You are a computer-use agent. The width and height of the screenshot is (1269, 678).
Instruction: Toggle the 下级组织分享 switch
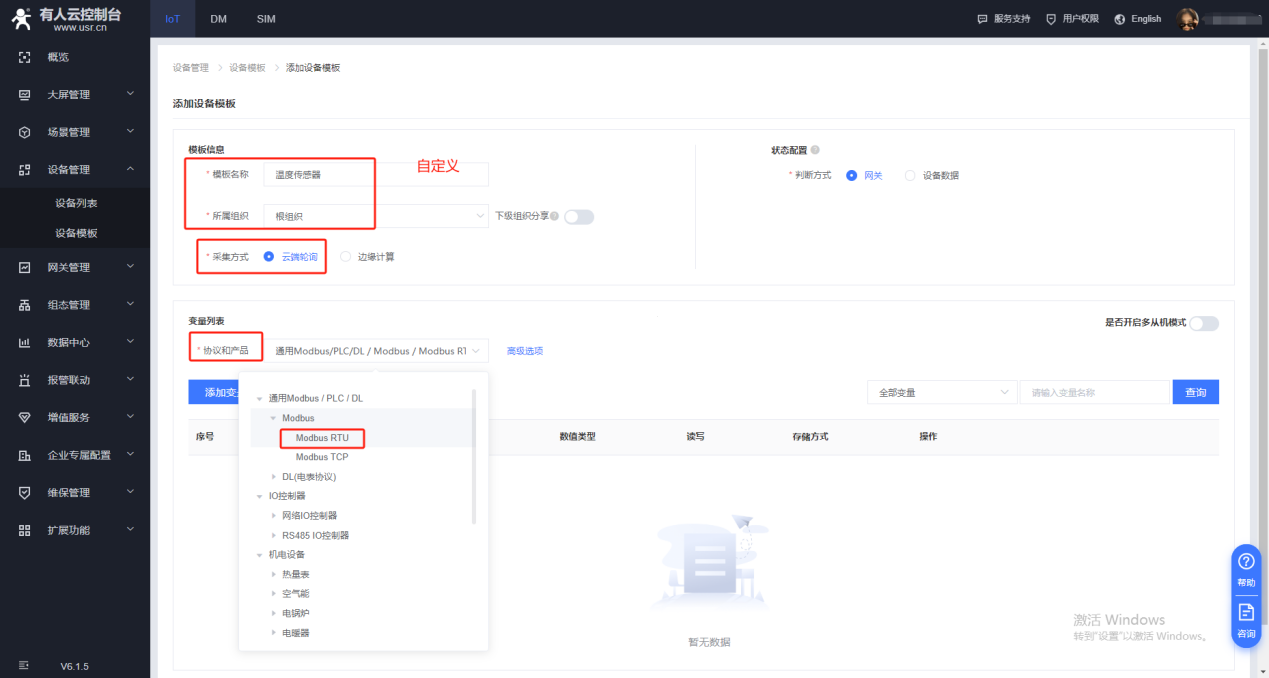[578, 216]
